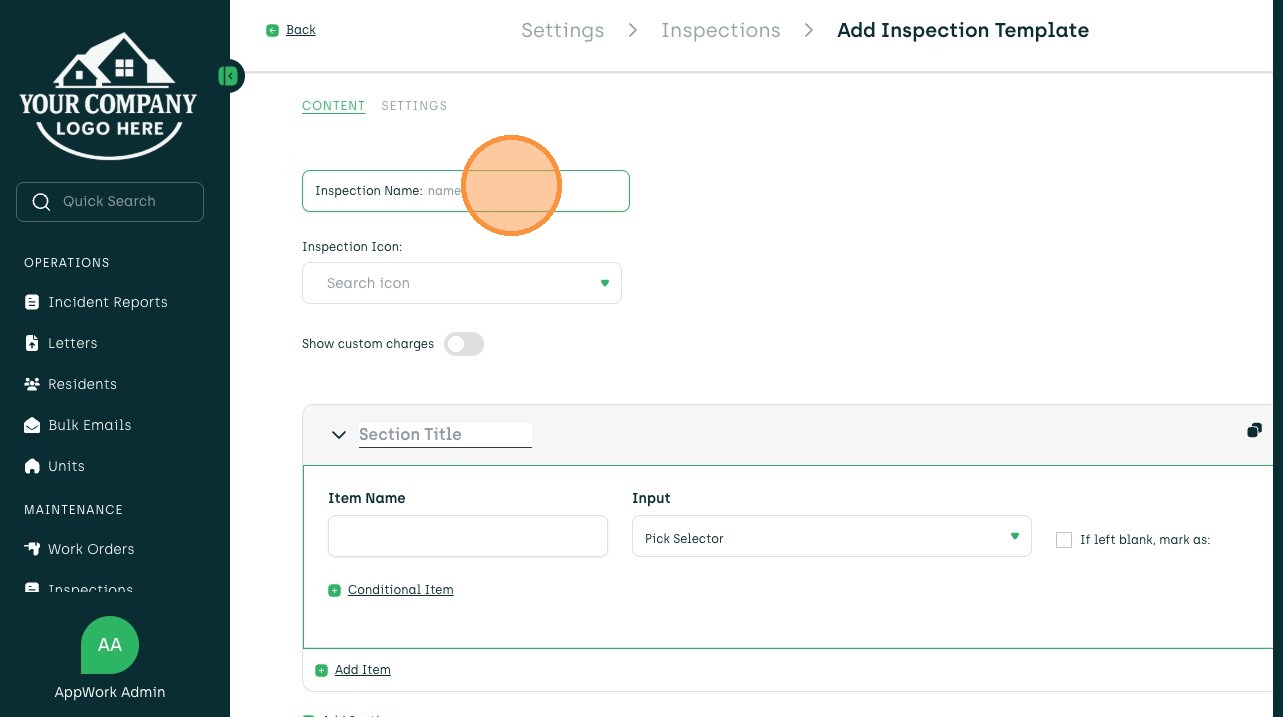
Task: Collapse the sidebar with the green toggle
Action: [230, 76]
